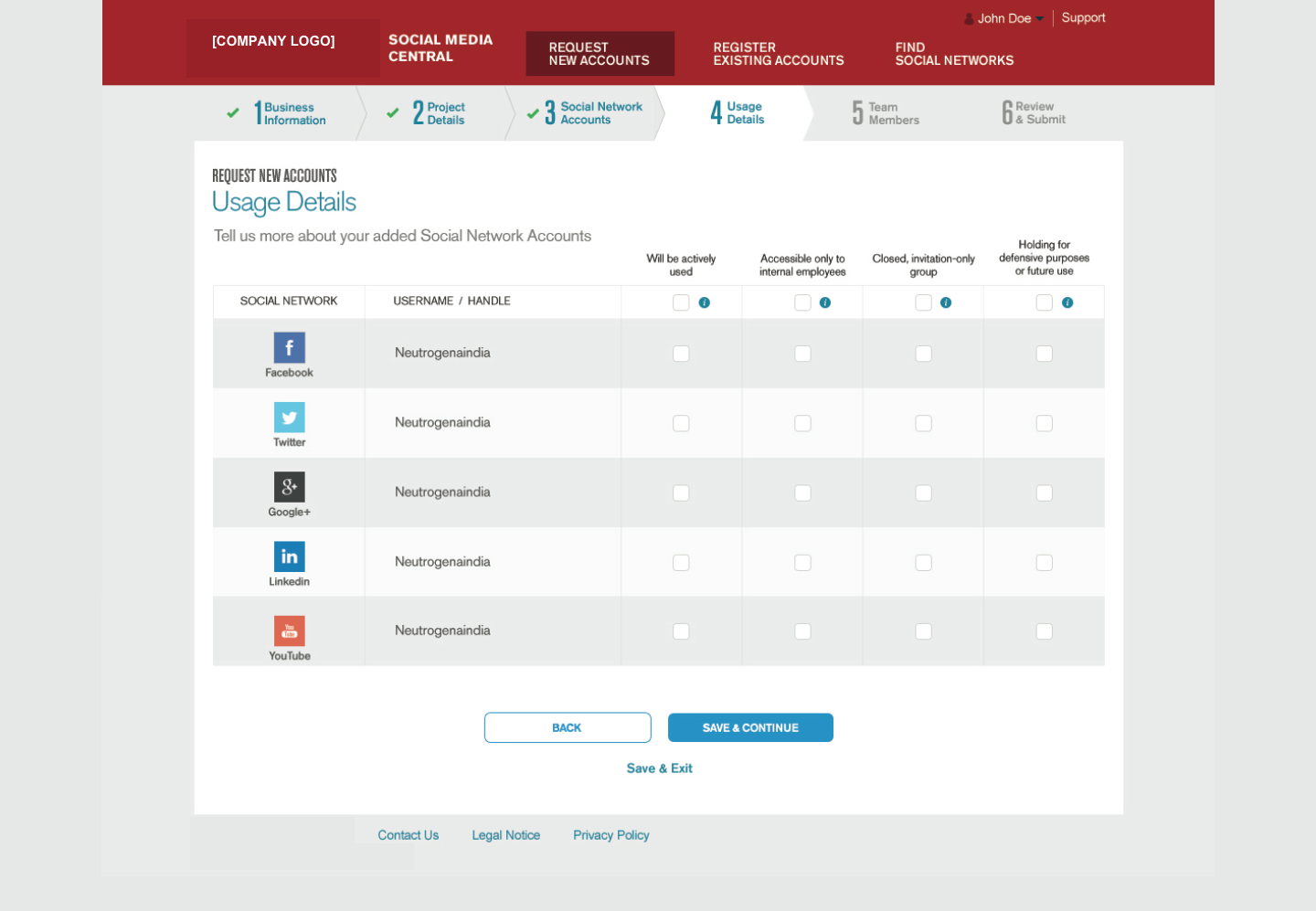
Task: Go to step 2 Project Details
Action: coord(439,113)
